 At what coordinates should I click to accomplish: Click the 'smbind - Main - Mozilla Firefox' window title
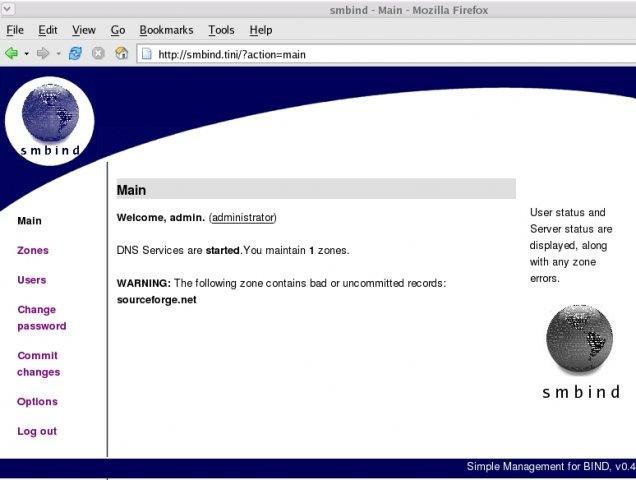pyautogui.click(x=408, y=10)
